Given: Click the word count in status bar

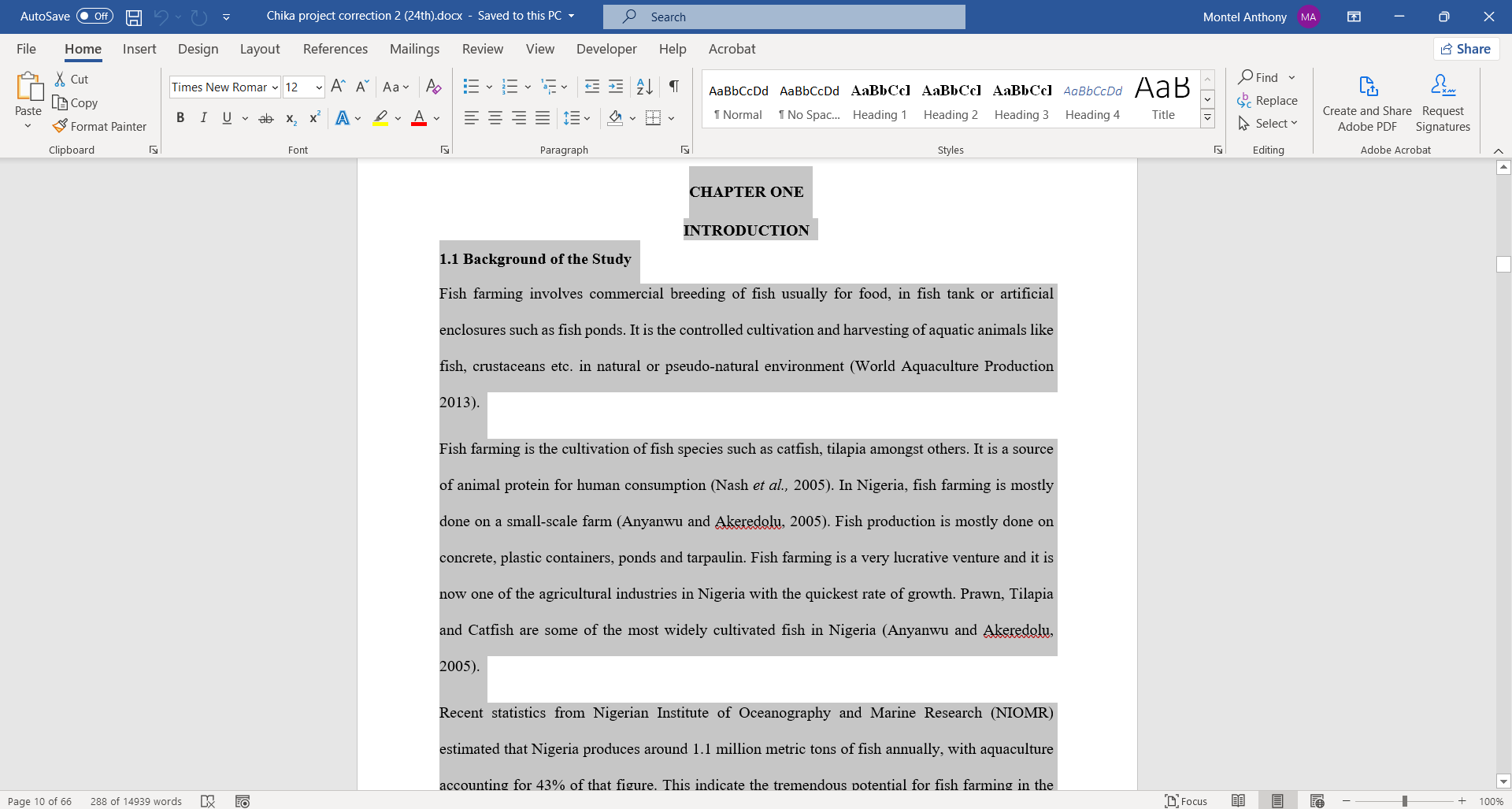Looking at the screenshot, I should (x=135, y=801).
